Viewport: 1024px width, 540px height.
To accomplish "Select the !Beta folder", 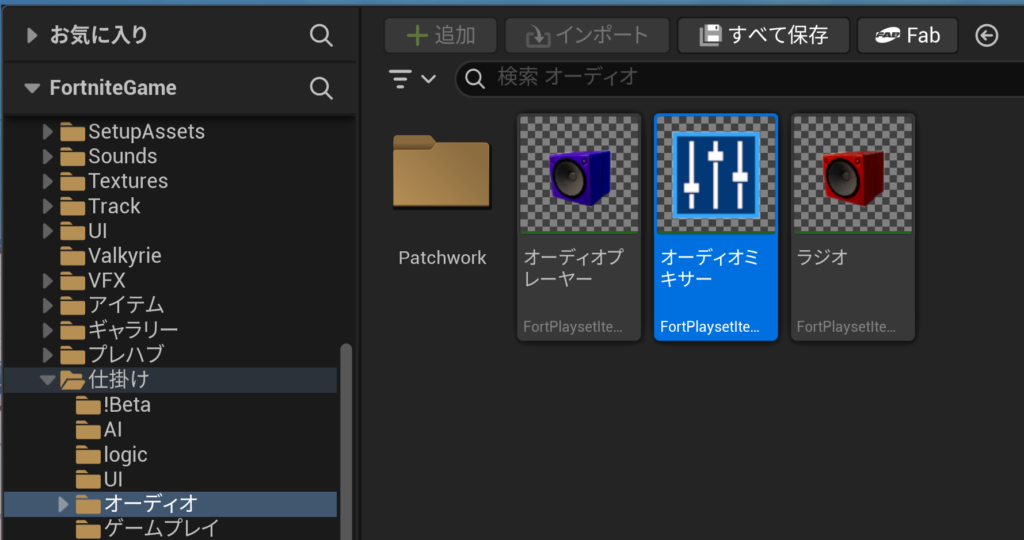I will coord(113,405).
